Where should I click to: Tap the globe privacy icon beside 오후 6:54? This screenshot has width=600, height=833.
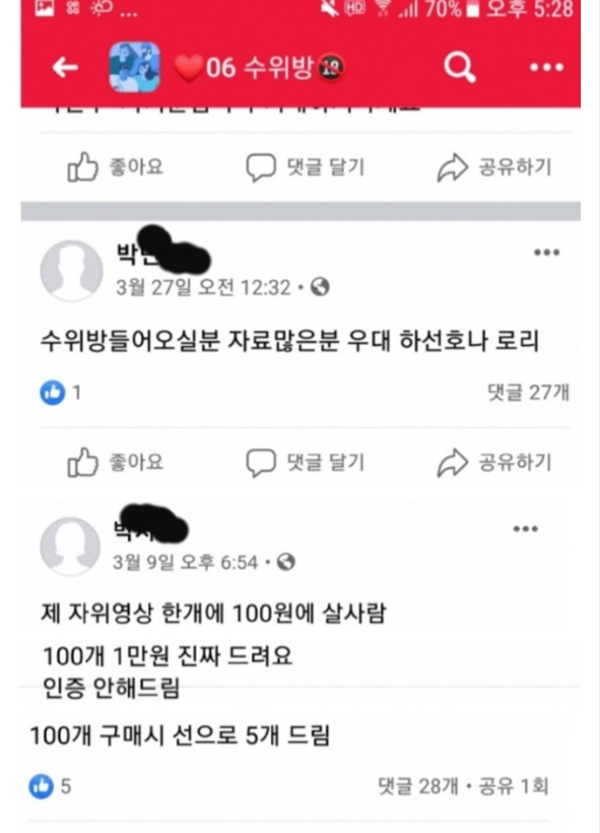tap(286, 562)
